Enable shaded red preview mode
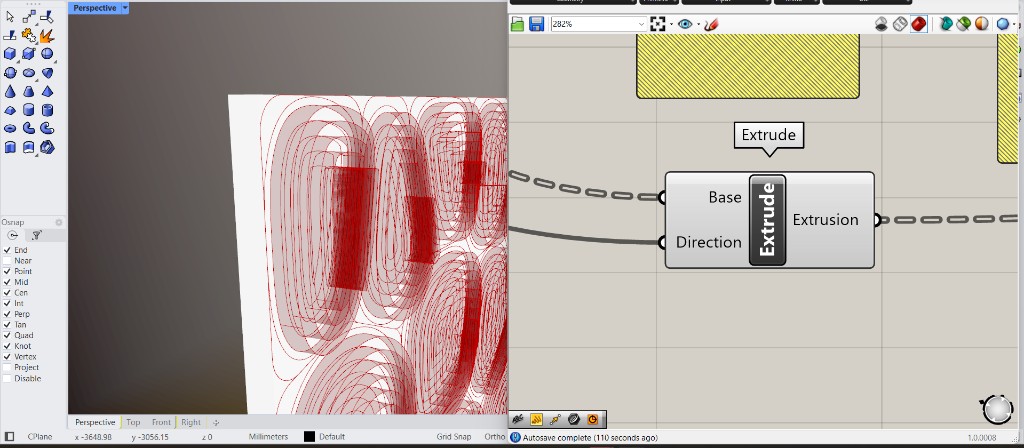The image size is (1024, 448). tap(919, 24)
